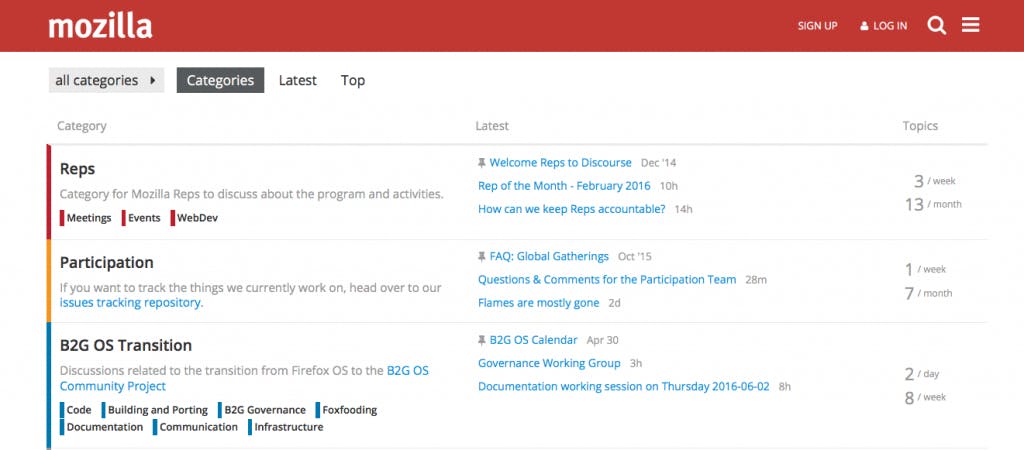The width and height of the screenshot is (1024, 450).
Task: Click pin icon beside B2G OS Calendar
Action: (x=482, y=339)
